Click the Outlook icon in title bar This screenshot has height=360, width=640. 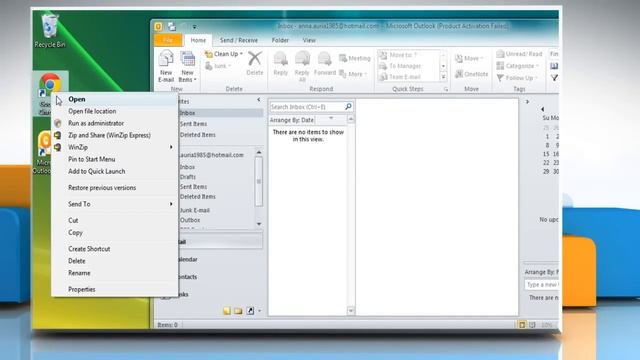pos(158,27)
